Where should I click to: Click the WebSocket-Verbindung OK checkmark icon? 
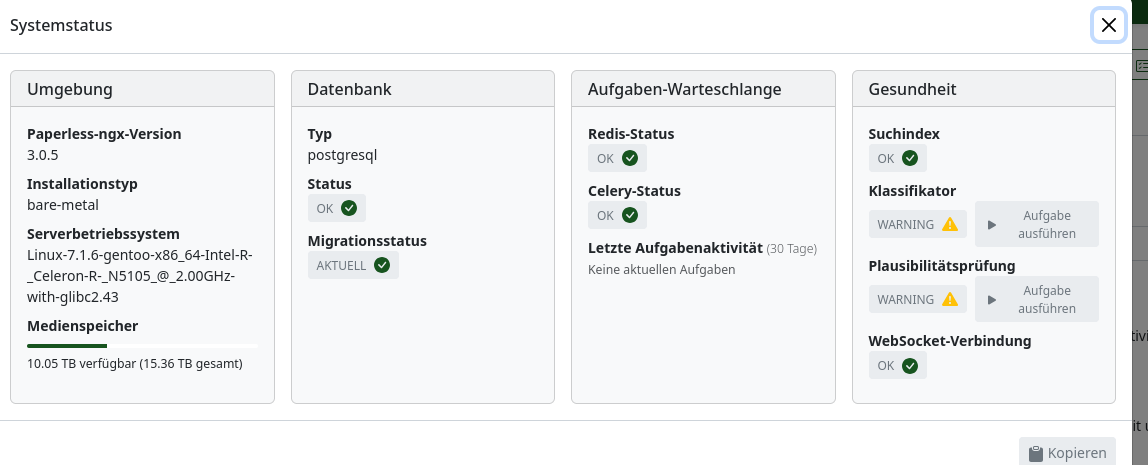tap(910, 365)
